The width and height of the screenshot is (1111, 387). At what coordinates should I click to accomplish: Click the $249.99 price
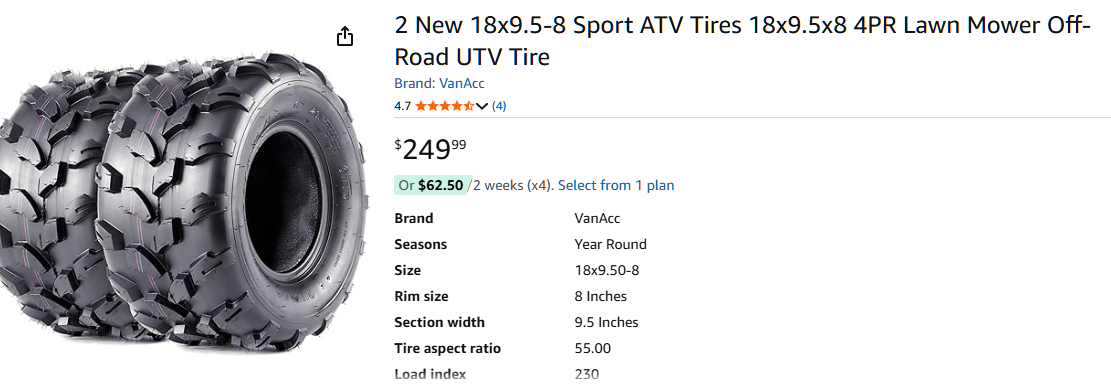click(430, 149)
